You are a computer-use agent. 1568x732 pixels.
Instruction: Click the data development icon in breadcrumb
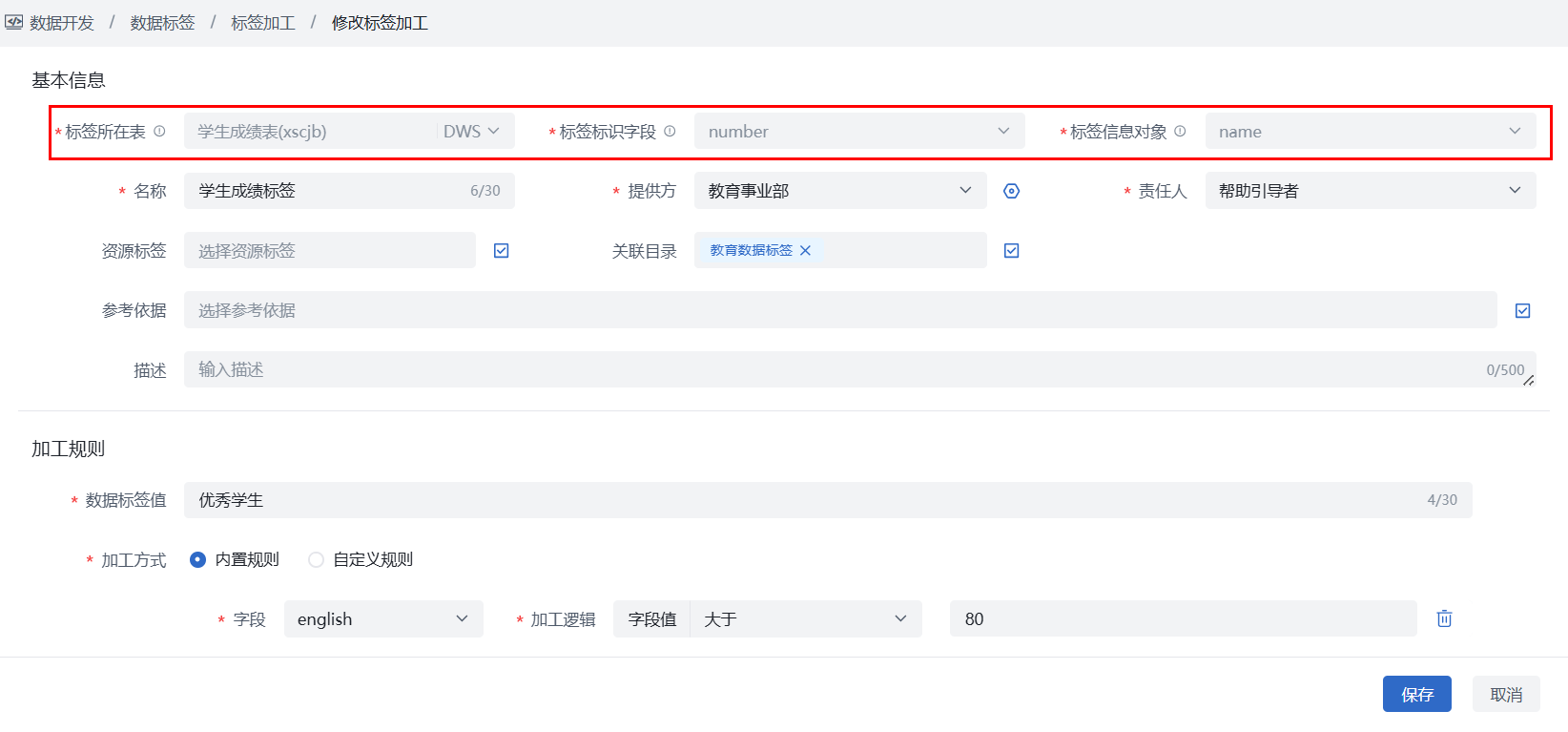(13, 22)
